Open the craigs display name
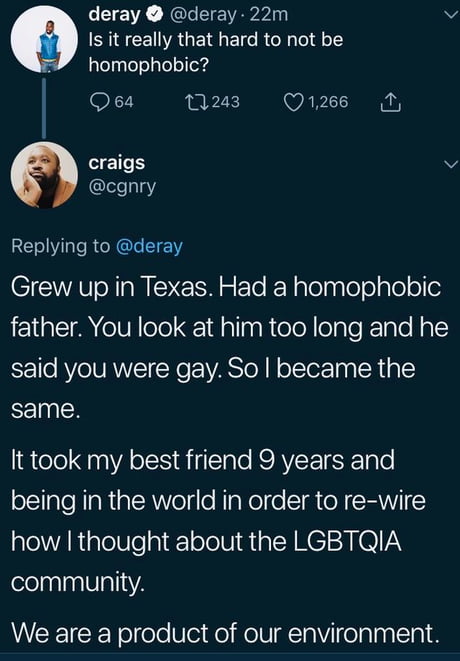 [117, 163]
